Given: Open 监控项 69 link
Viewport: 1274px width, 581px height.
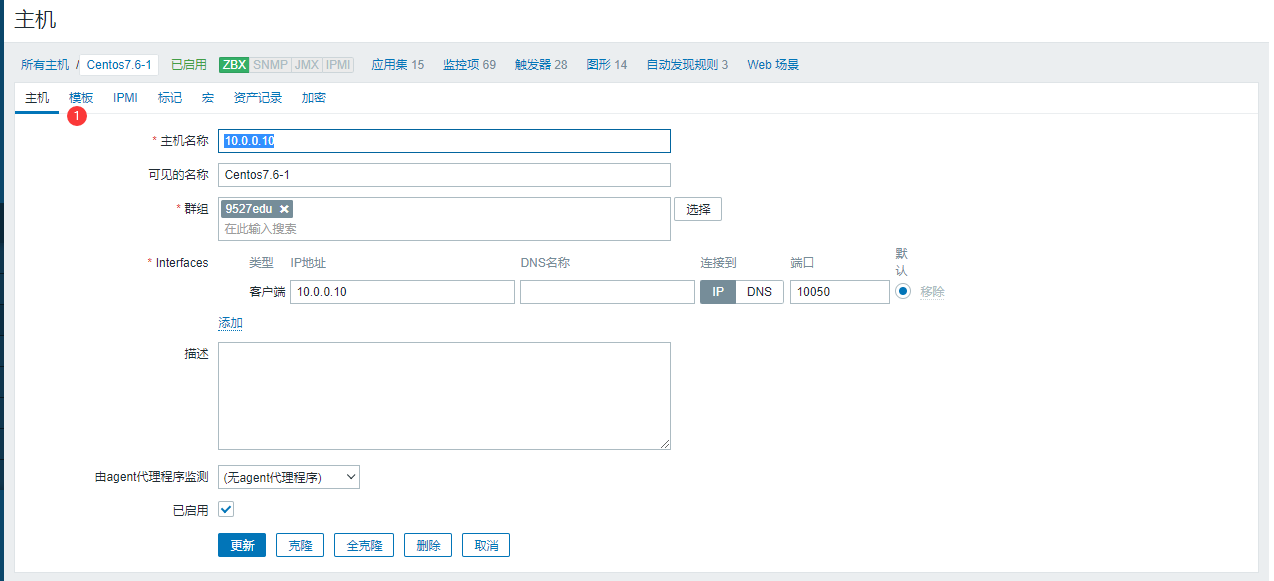Looking at the screenshot, I should 470,65.
